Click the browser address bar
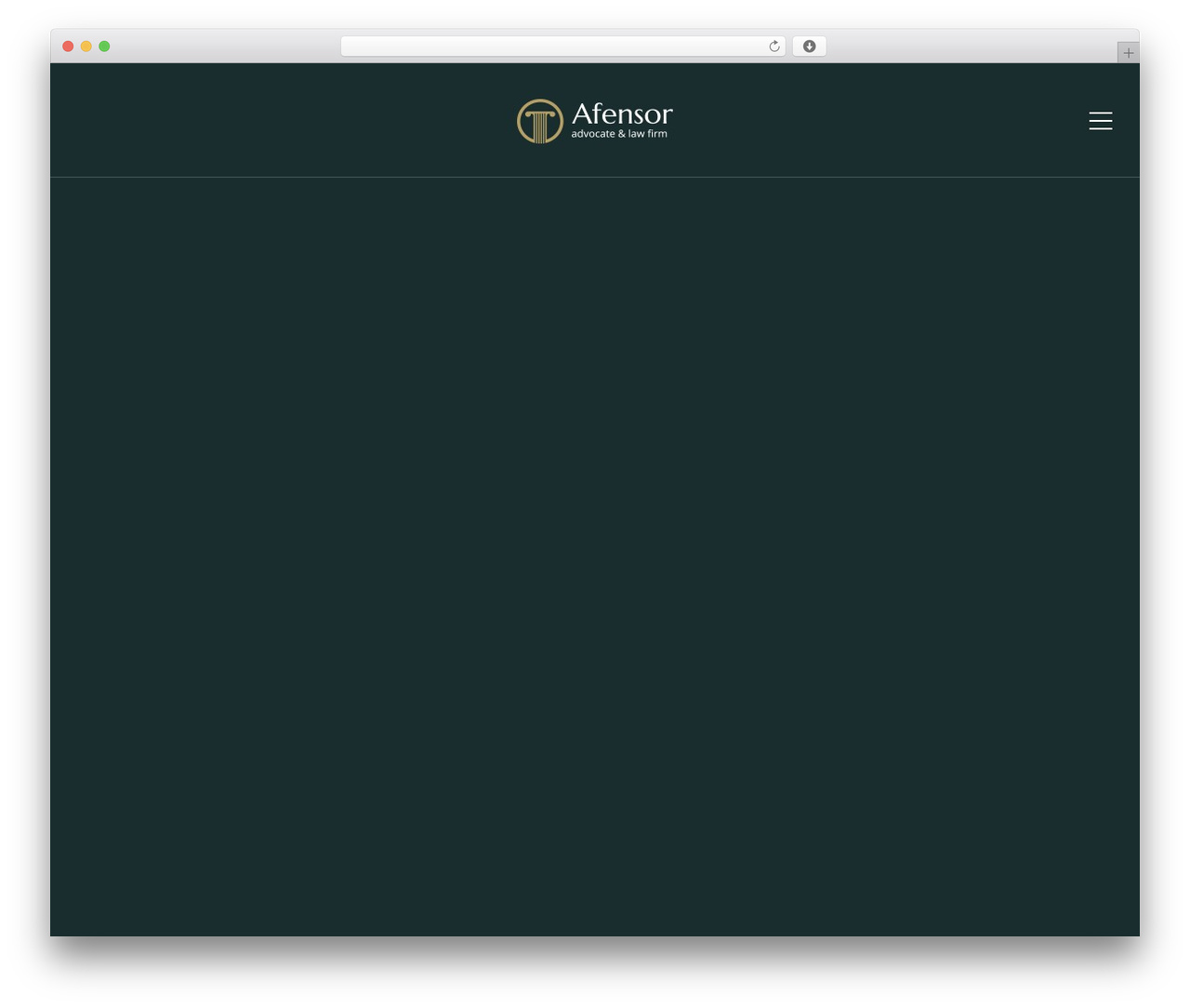 pyautogui.click(x=562, y=46)
